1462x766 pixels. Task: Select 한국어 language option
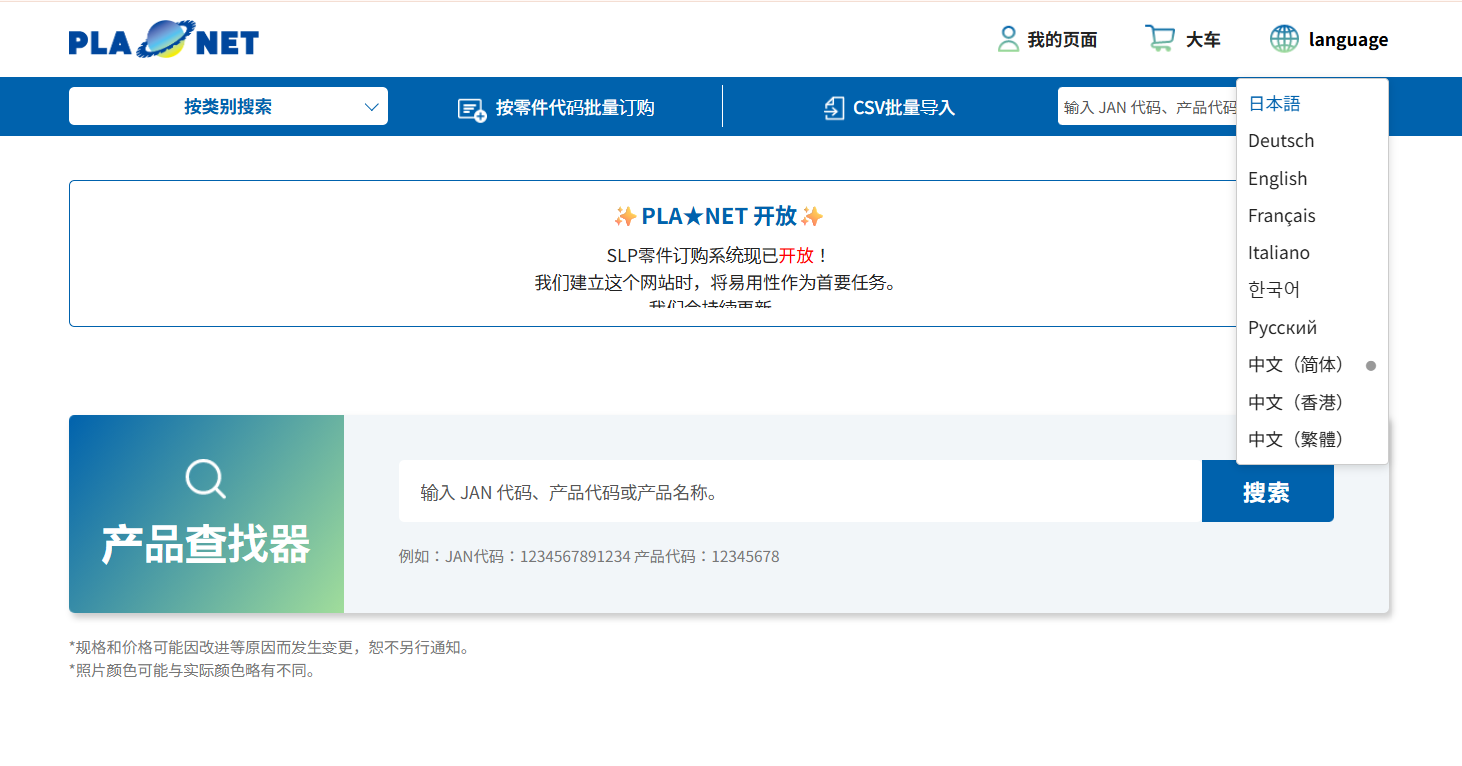1273,290
